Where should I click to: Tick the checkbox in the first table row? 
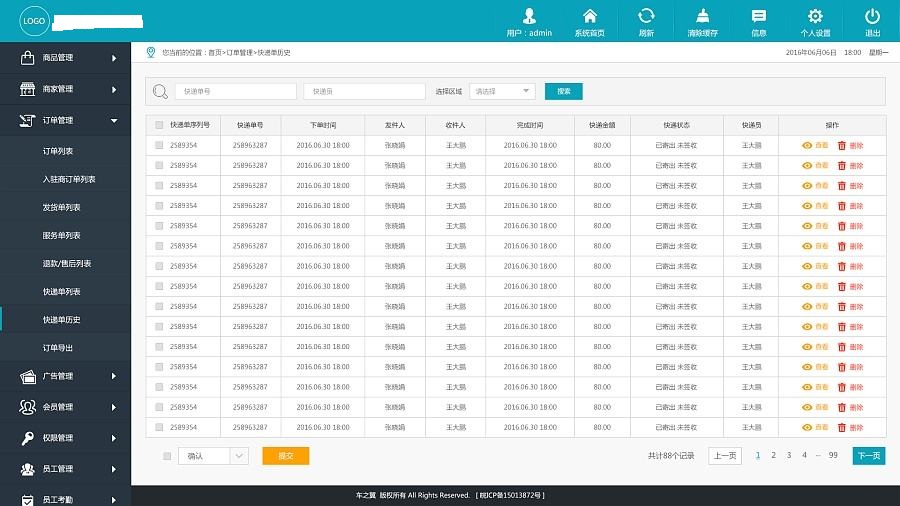tap(159, 146)
